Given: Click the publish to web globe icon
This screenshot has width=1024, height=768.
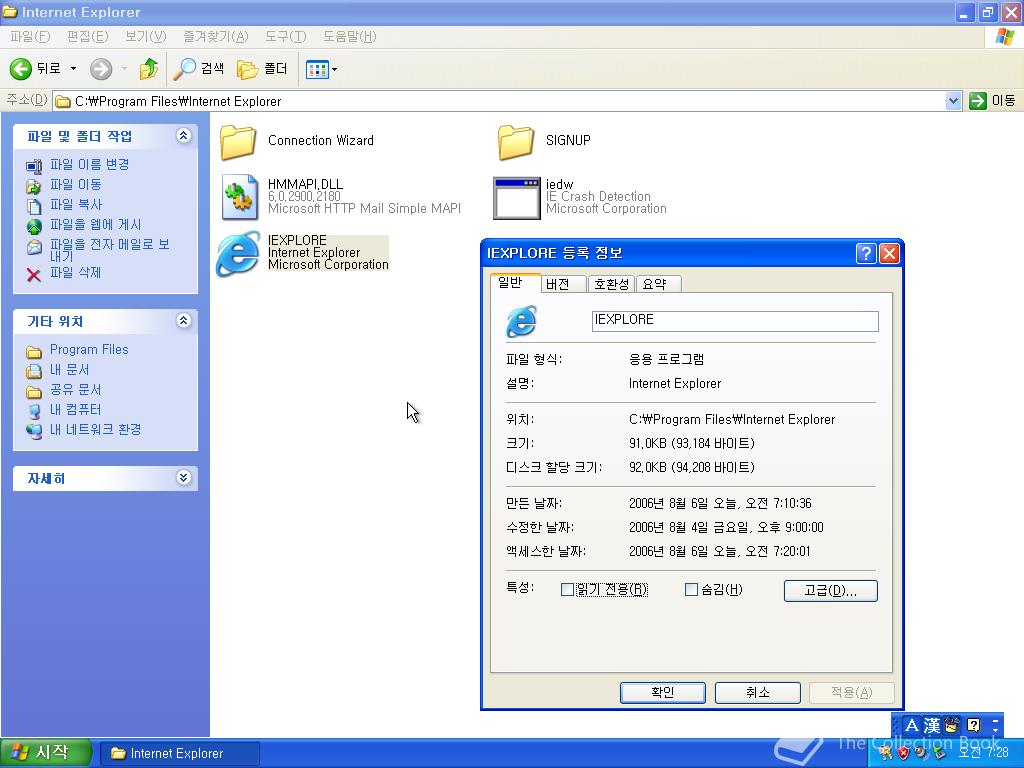Looking at the screenshot, I should click(x=34, y=227).
